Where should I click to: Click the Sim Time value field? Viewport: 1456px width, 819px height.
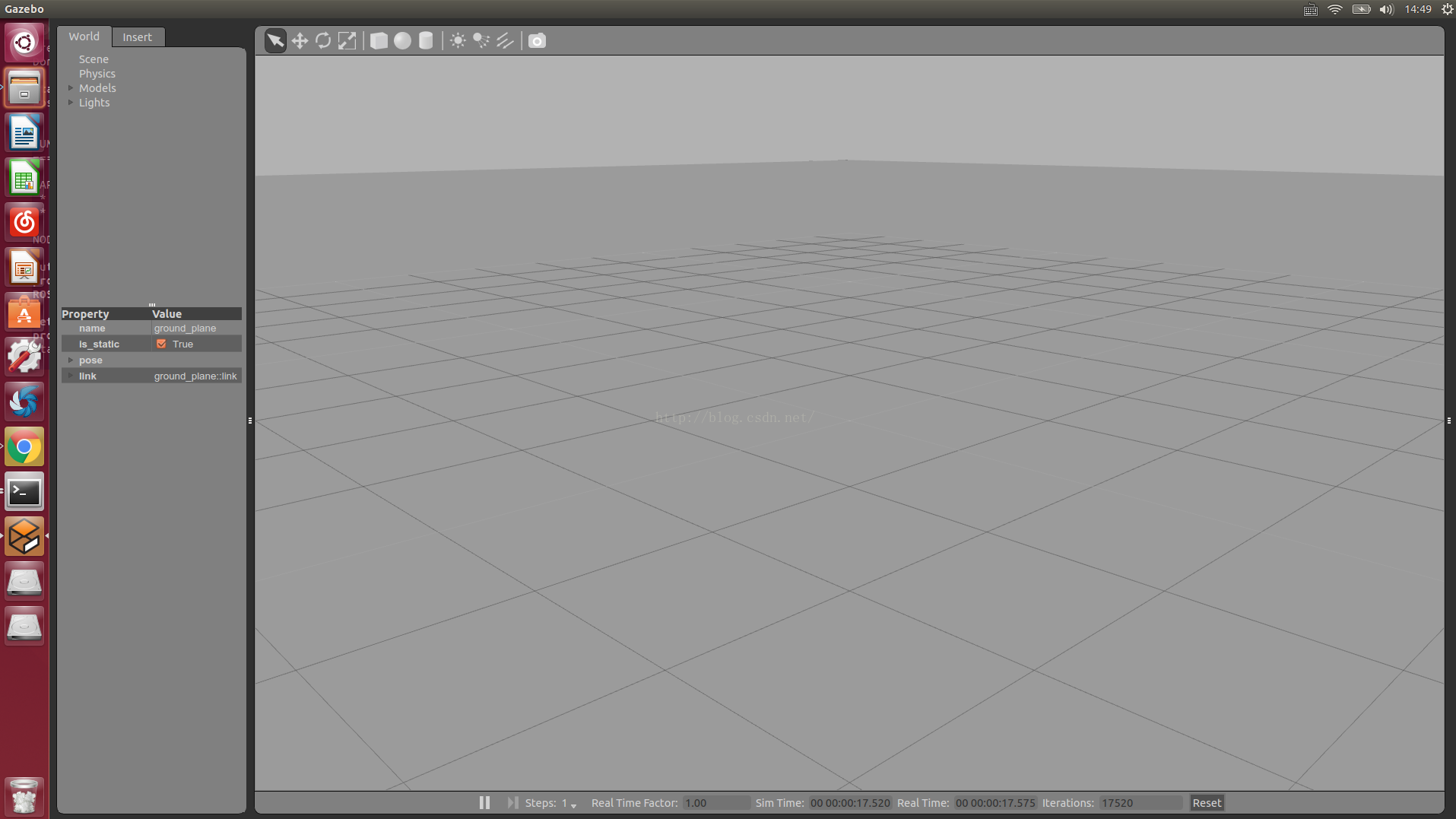pos(850,803)
